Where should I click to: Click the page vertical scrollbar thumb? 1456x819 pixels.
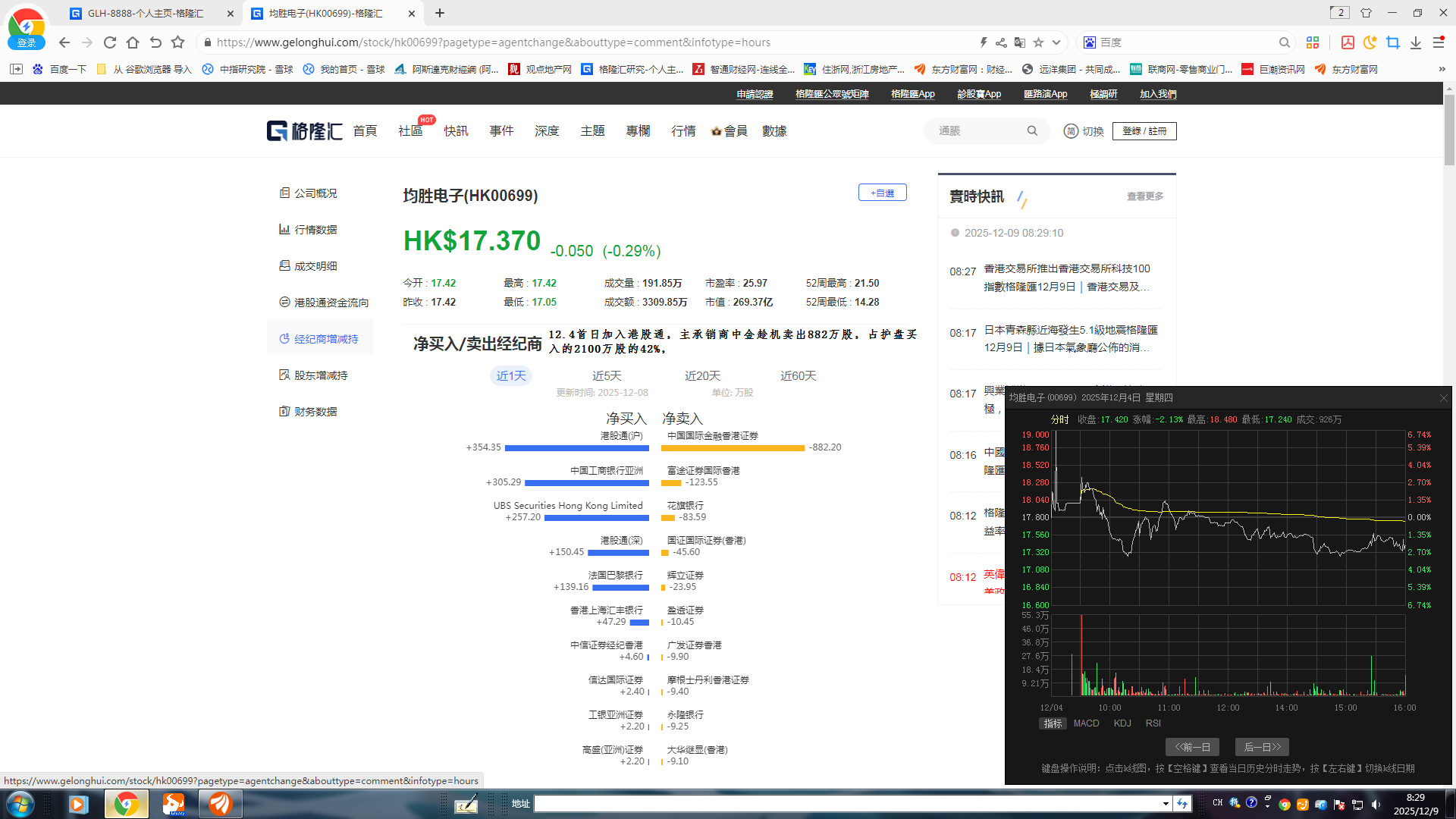1449,129
